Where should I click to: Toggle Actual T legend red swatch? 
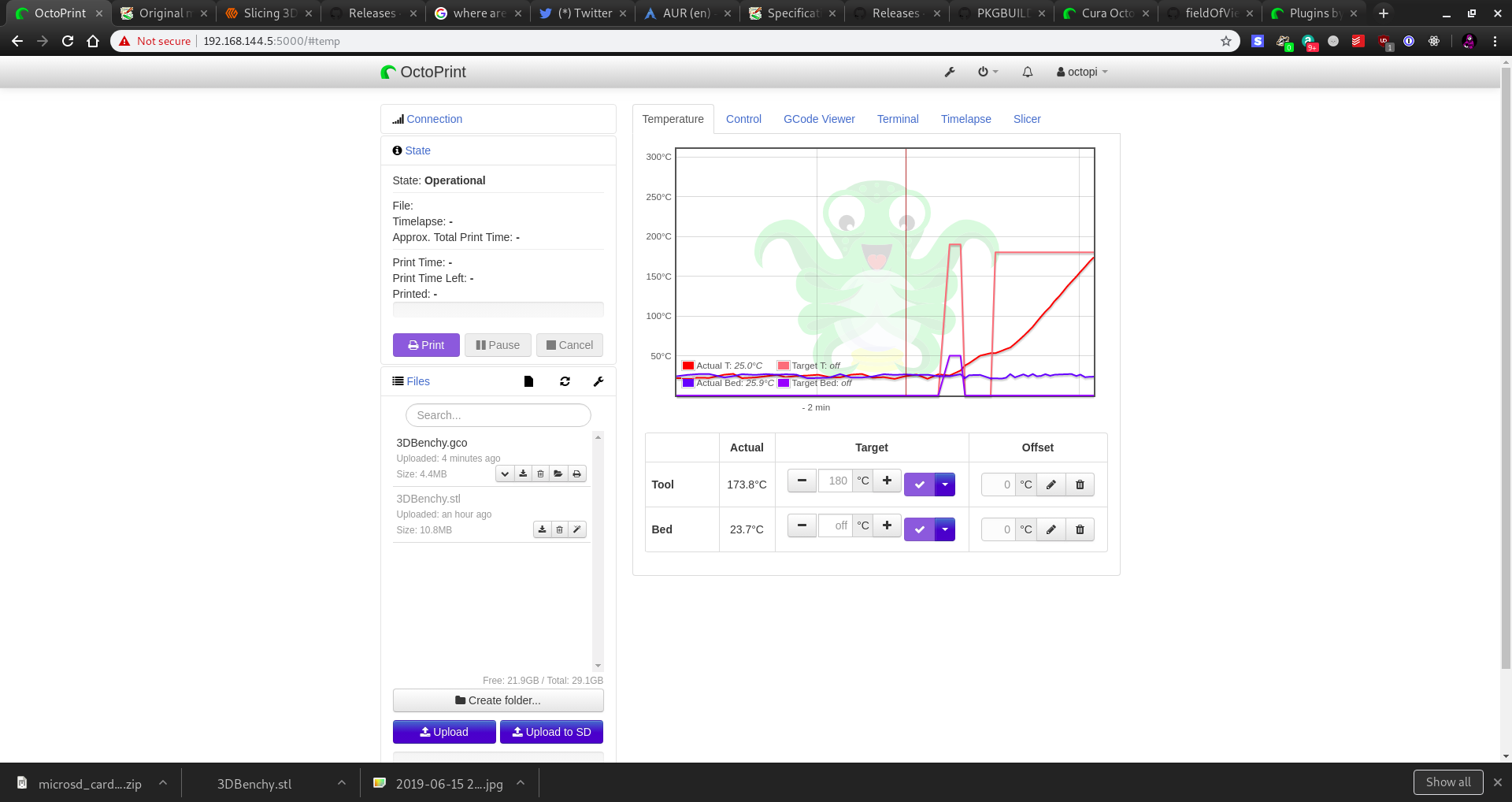[688, 366]
